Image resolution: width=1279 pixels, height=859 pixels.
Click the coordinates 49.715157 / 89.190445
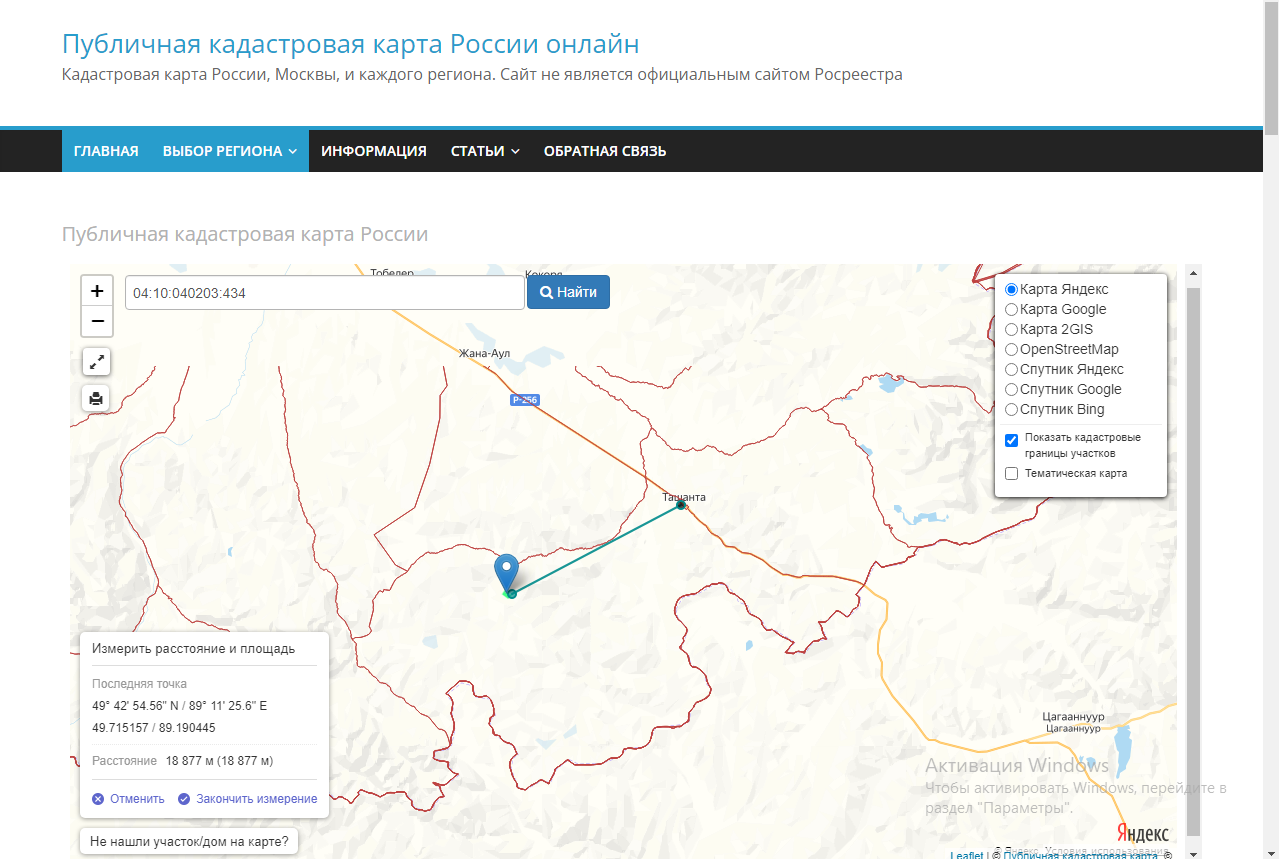click(154, 727)
